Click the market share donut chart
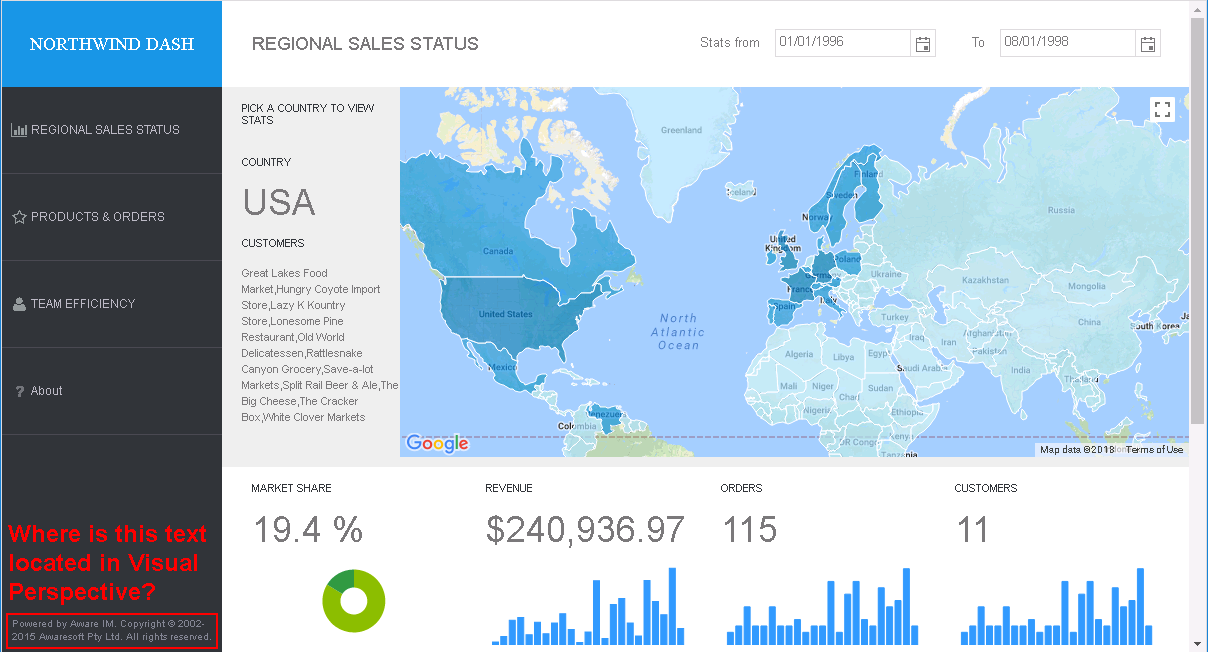Viewport: 1208px width, 652px height. (353, 600)
